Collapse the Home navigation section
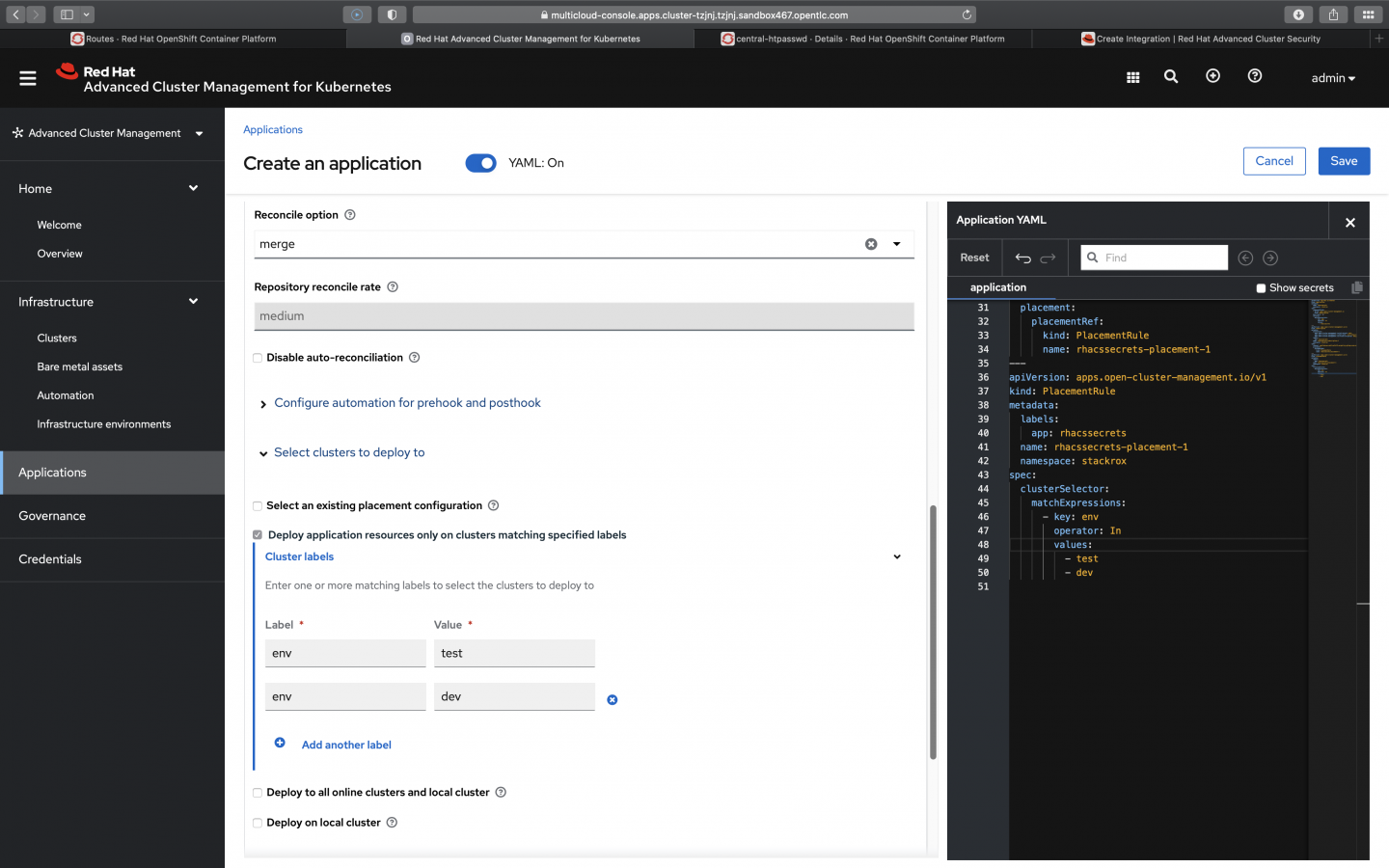Screen dimensions: 1389x868 point(193,188)
